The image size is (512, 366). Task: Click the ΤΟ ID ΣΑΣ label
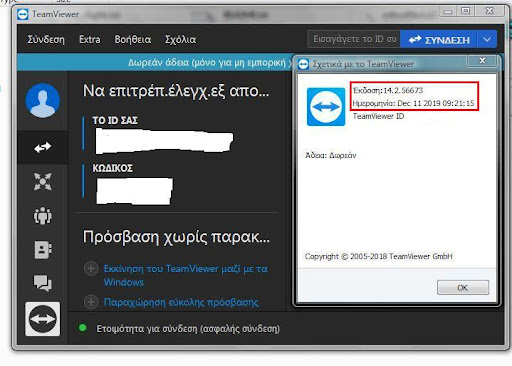pyautogui.click(x=115, y=120)
